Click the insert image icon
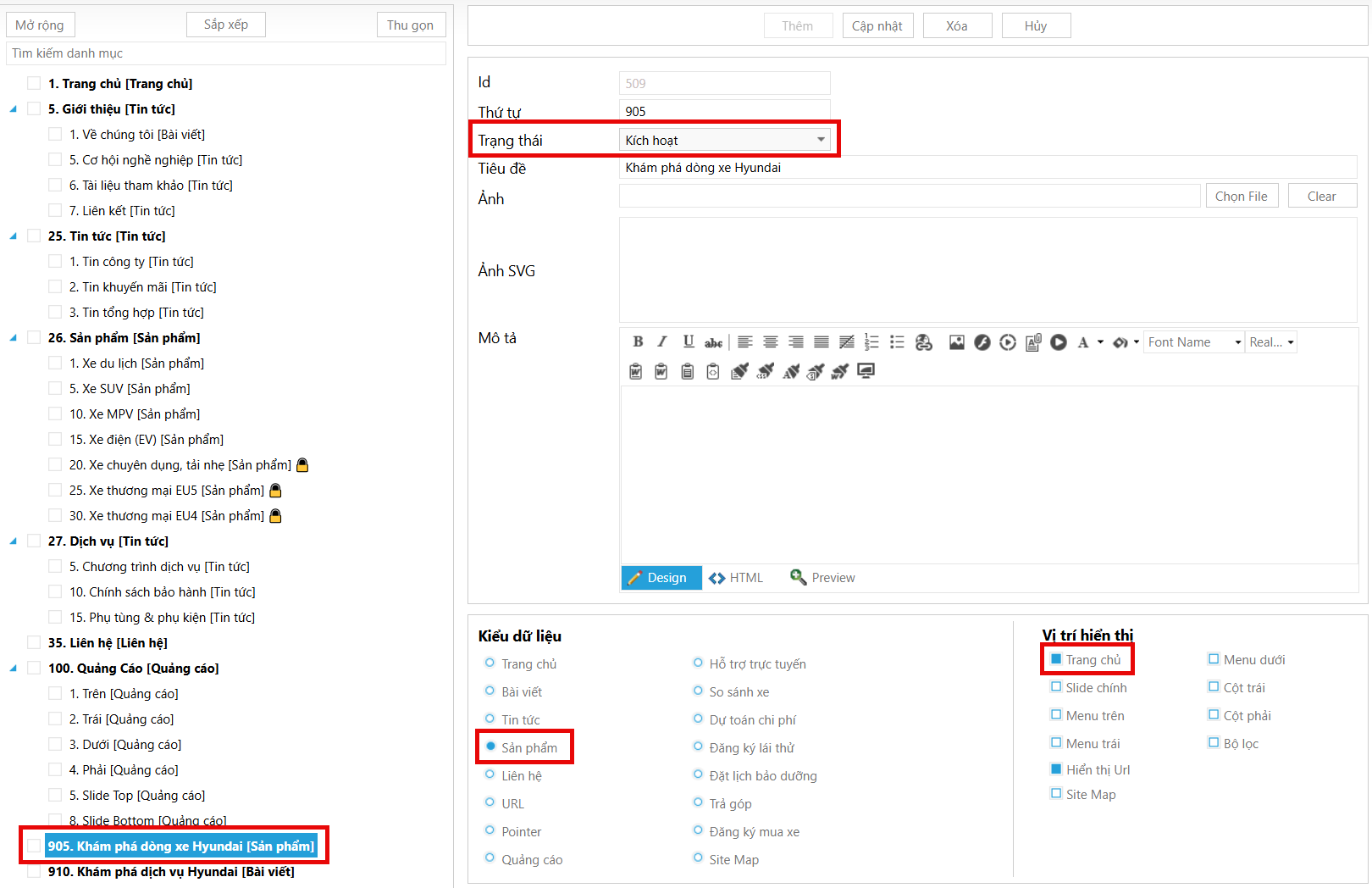 tap(956, 341)
